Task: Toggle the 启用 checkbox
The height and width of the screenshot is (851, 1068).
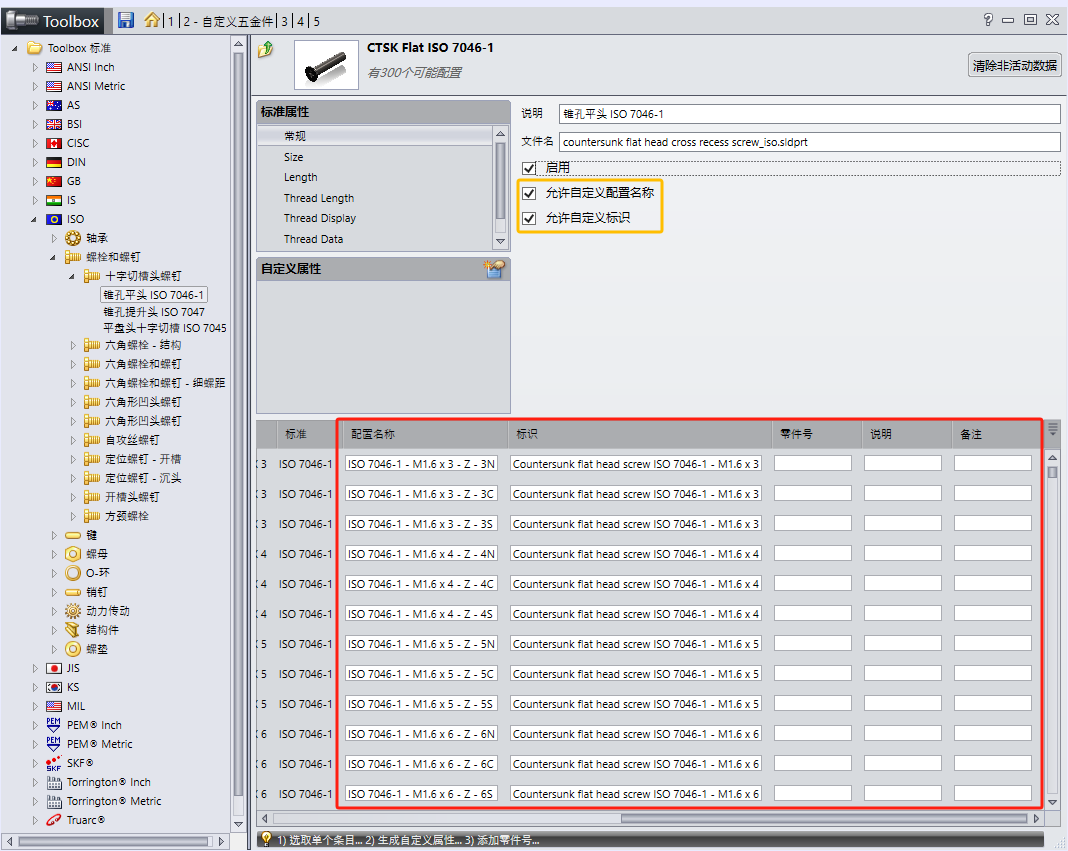Action: [x=528, y=167]
